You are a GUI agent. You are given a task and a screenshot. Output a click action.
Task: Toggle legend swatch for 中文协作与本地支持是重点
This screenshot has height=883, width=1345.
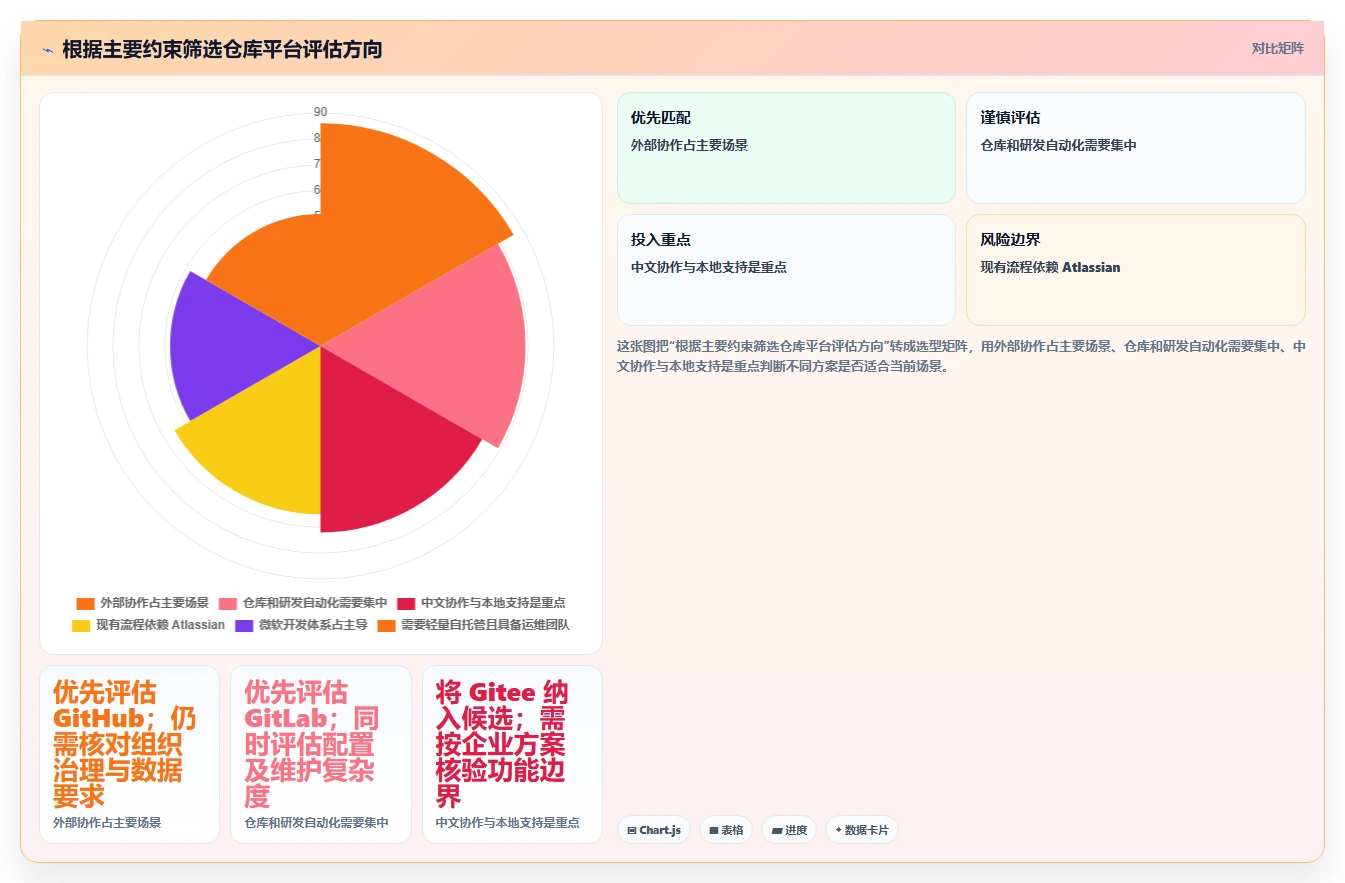[x=405, y=603]
